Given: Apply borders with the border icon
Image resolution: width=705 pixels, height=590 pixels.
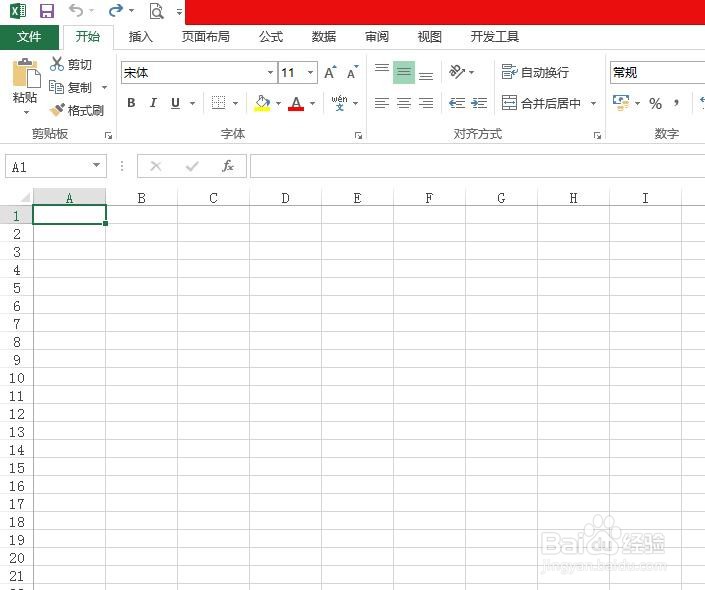Looking at the screenshot, I should point(219,103).
